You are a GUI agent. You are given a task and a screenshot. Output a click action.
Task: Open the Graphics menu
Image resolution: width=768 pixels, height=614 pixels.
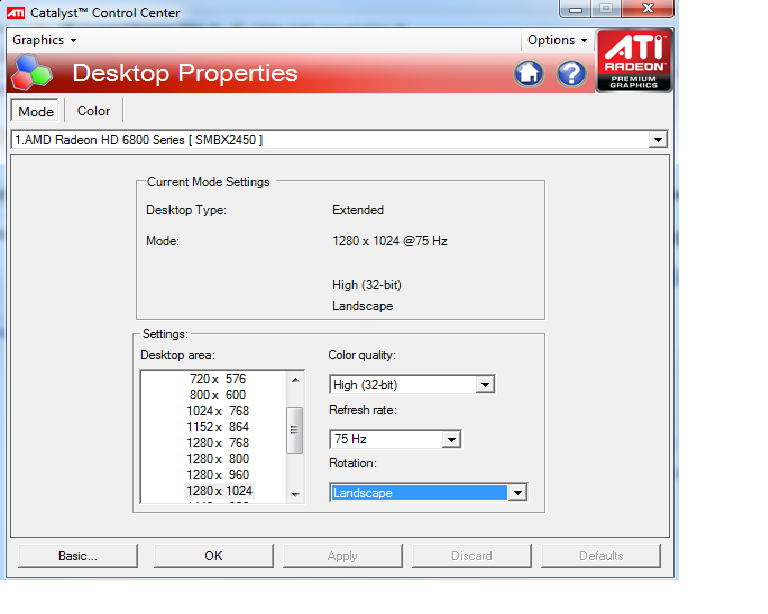[x=44, y=40]
